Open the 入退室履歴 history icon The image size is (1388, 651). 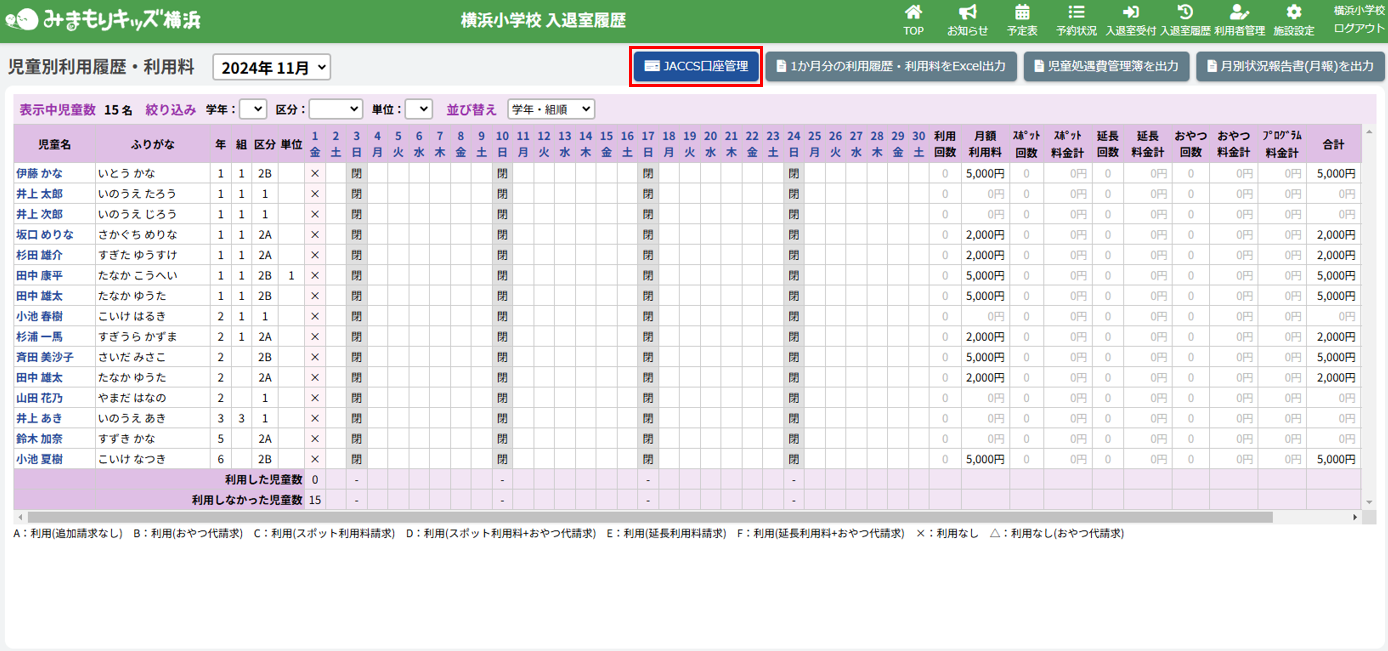pyautogui.click(x=1185, y=13)
